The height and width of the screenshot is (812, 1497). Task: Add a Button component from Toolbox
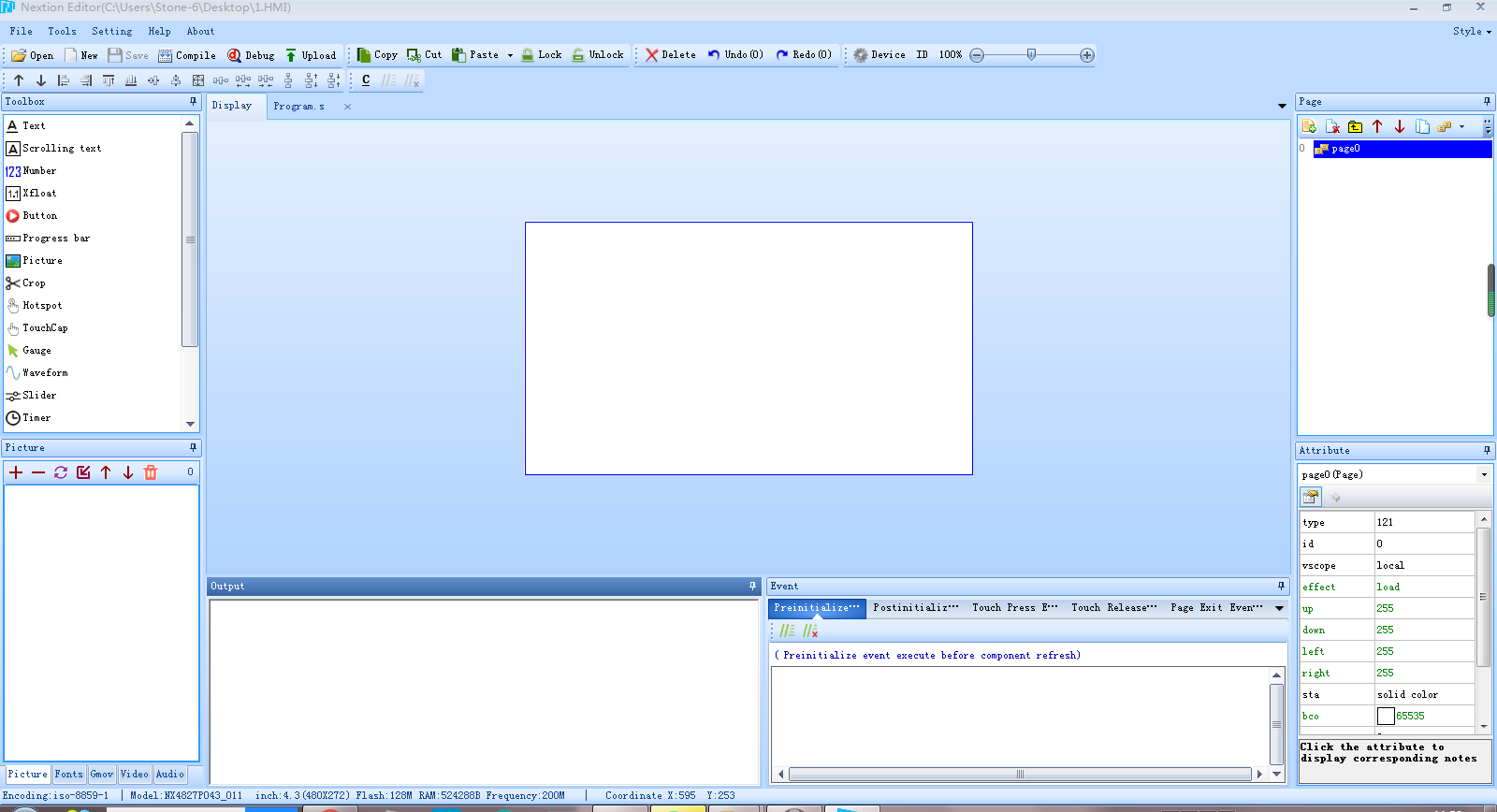[x=32, y=215]
